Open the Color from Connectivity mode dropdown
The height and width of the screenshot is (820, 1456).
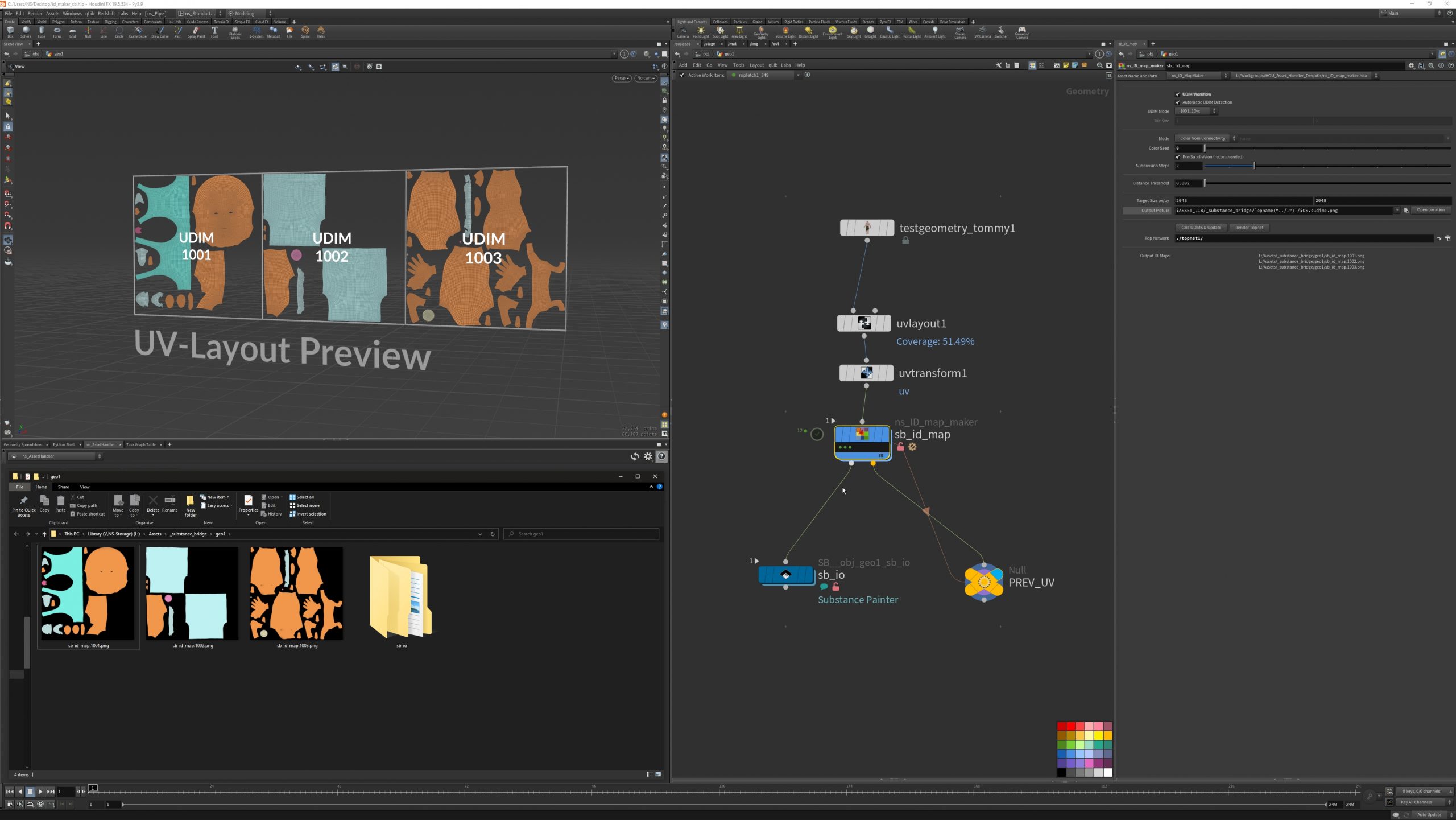click(x=1206, y=138)
